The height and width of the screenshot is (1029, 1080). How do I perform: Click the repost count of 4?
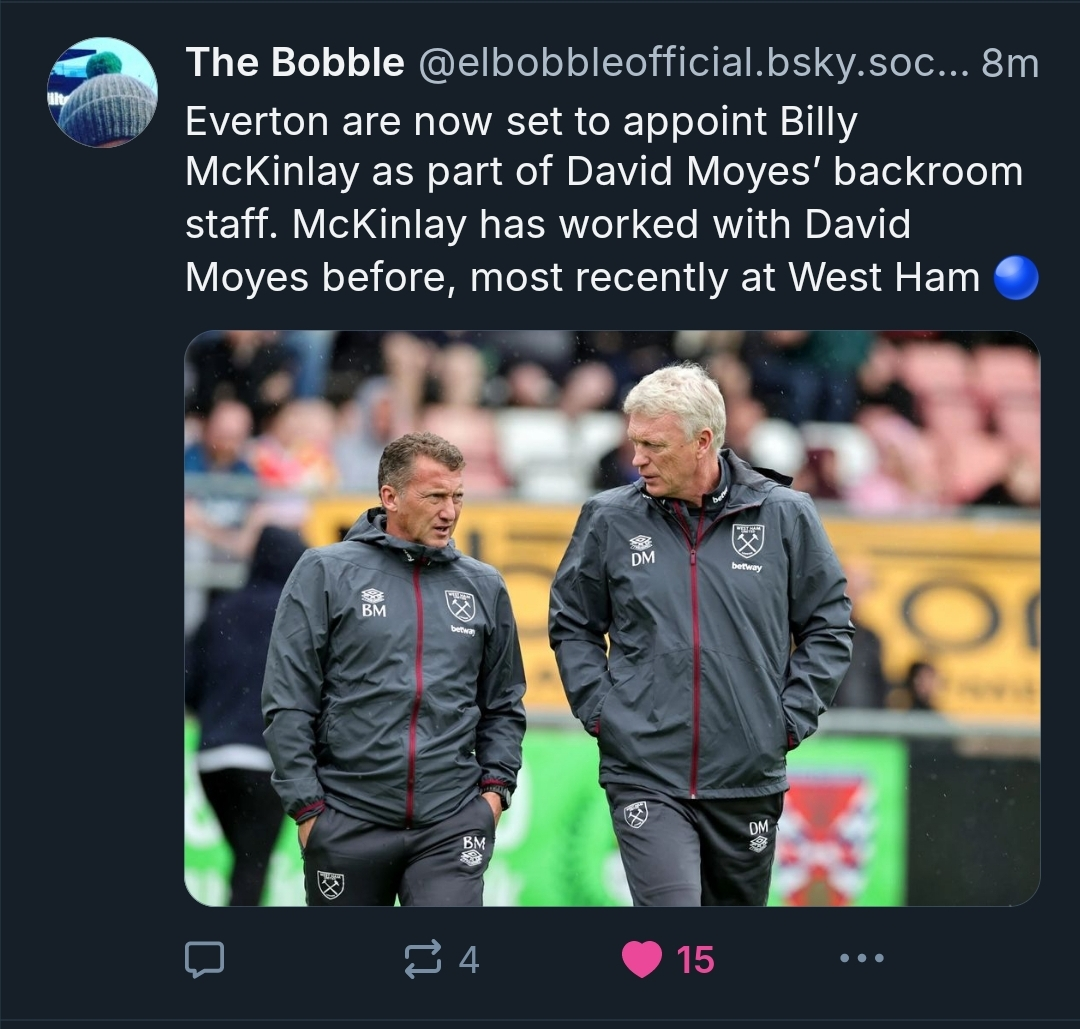coord(468,960)
